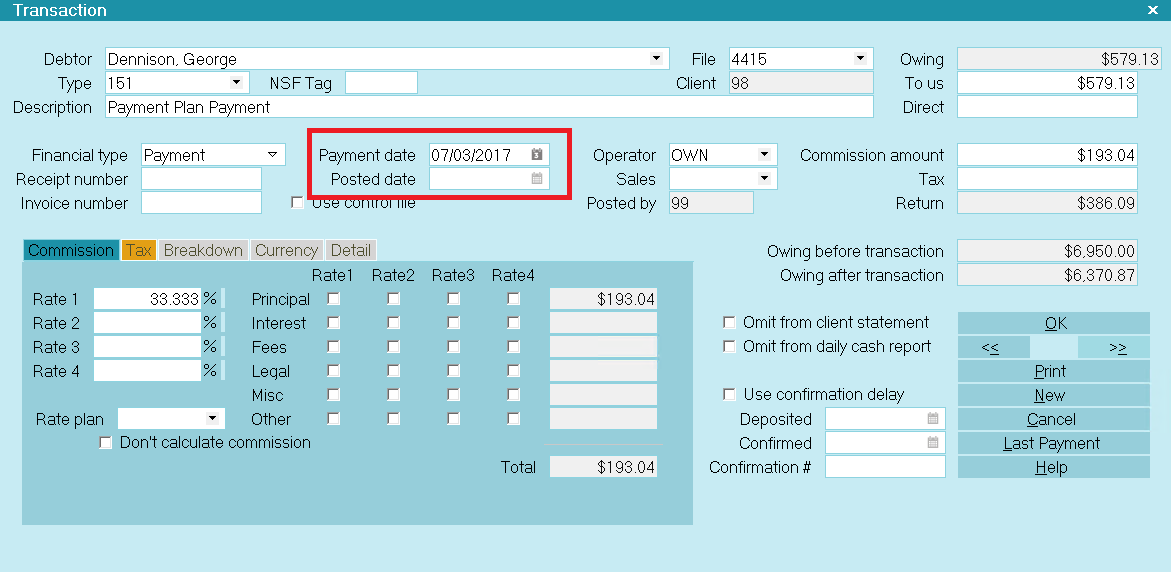Open the Breakdown tab
The width and height of the screenshot is (1171, 572).
pyautogui.click(x=203, y=250)
